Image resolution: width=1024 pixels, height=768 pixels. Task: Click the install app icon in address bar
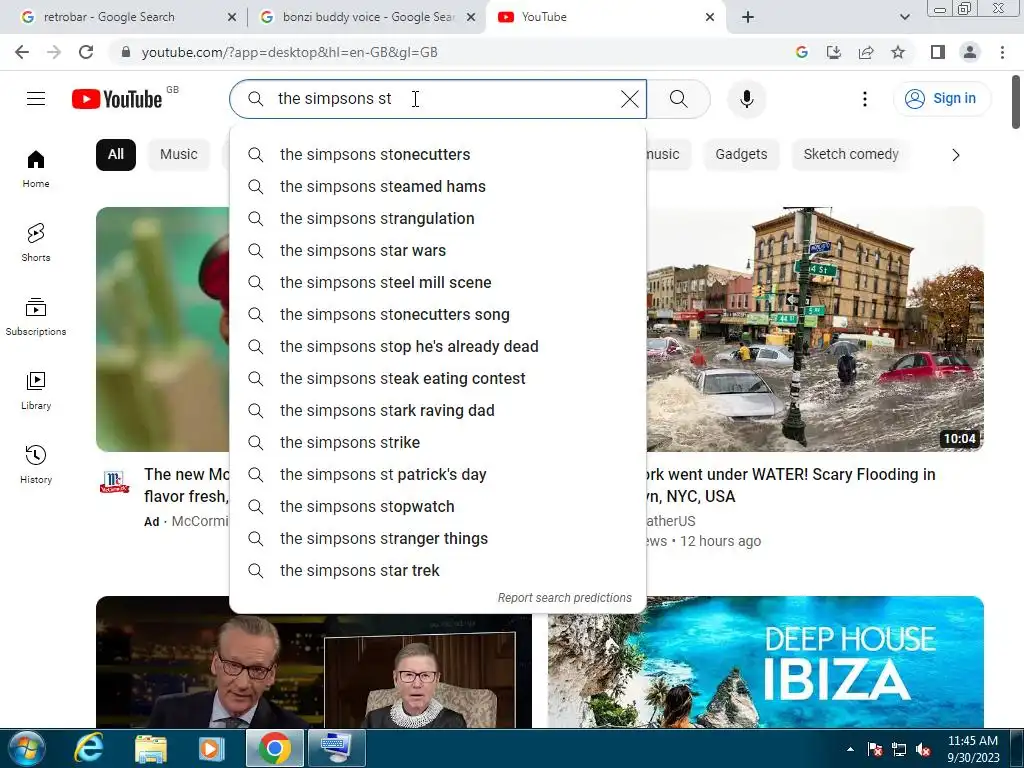(834, 52)
